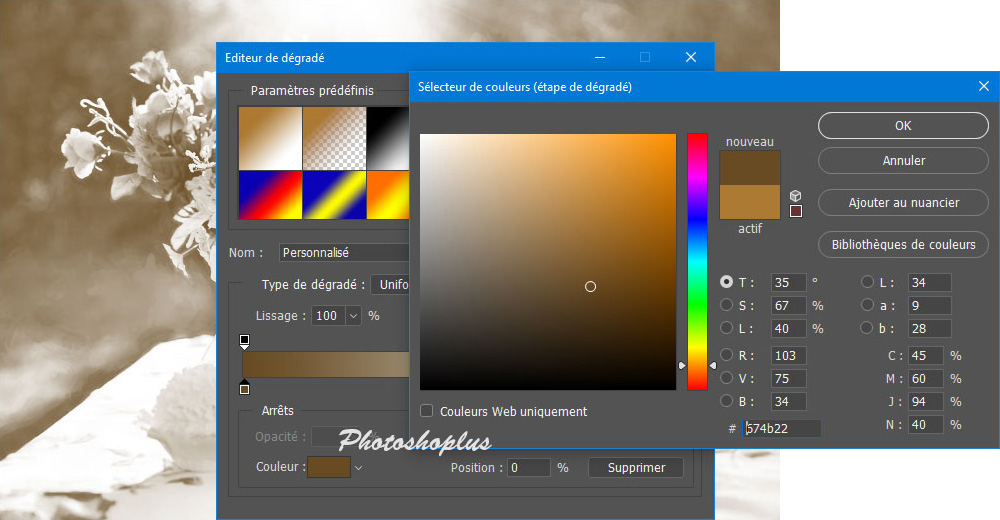Click the hex color code field
Screen dimensions: 1000x520
[x=782, y=428]
